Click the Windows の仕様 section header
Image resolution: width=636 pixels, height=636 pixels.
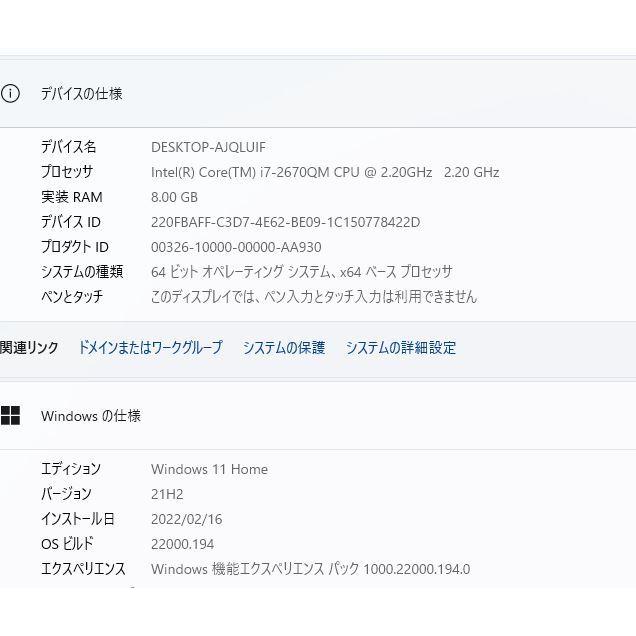(x=91, y=416)
